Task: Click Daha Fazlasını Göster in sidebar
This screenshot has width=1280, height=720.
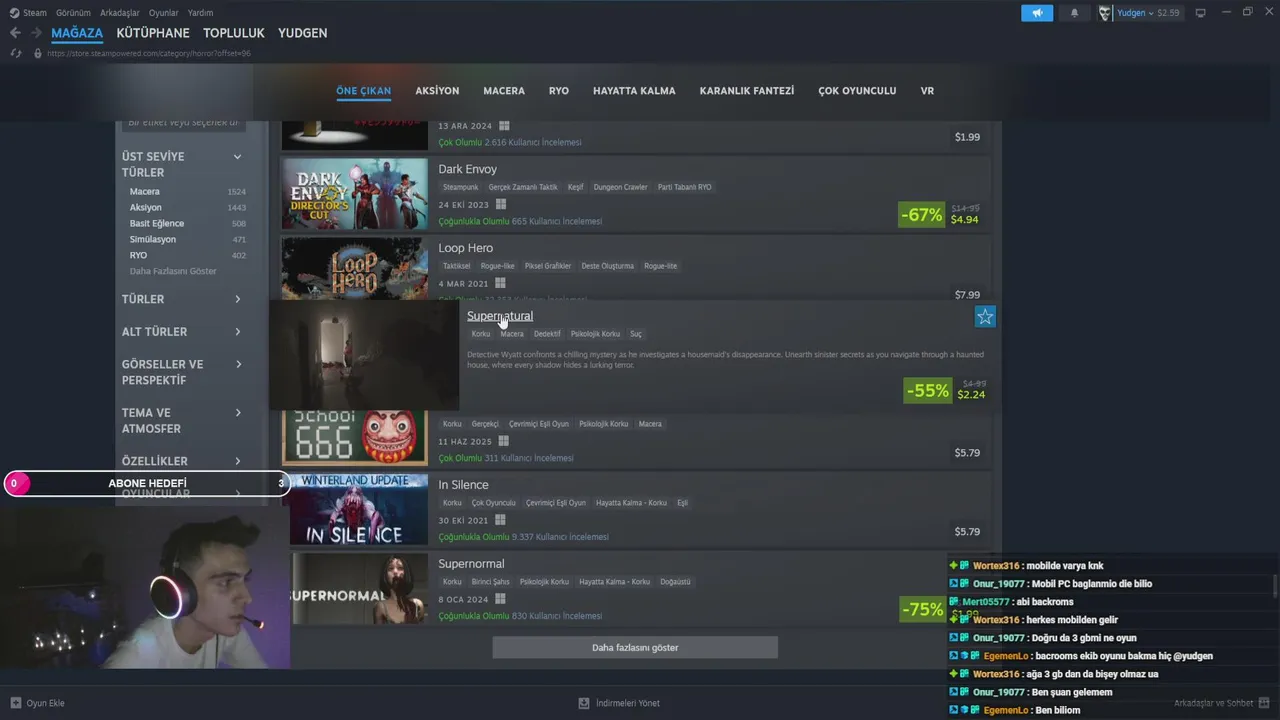Action: click(x=173, y=271)
